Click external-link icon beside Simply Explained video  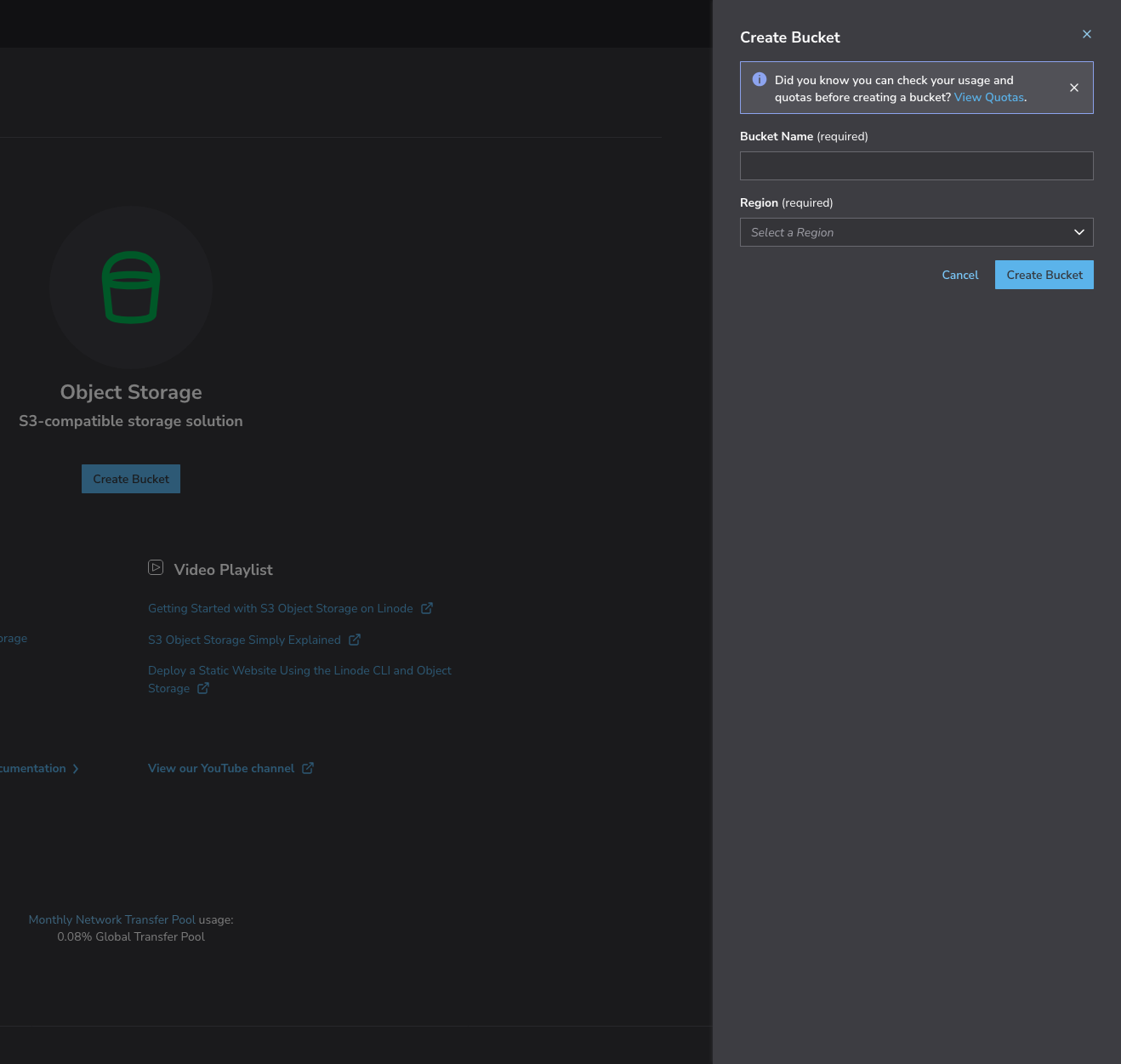point(355,640)
